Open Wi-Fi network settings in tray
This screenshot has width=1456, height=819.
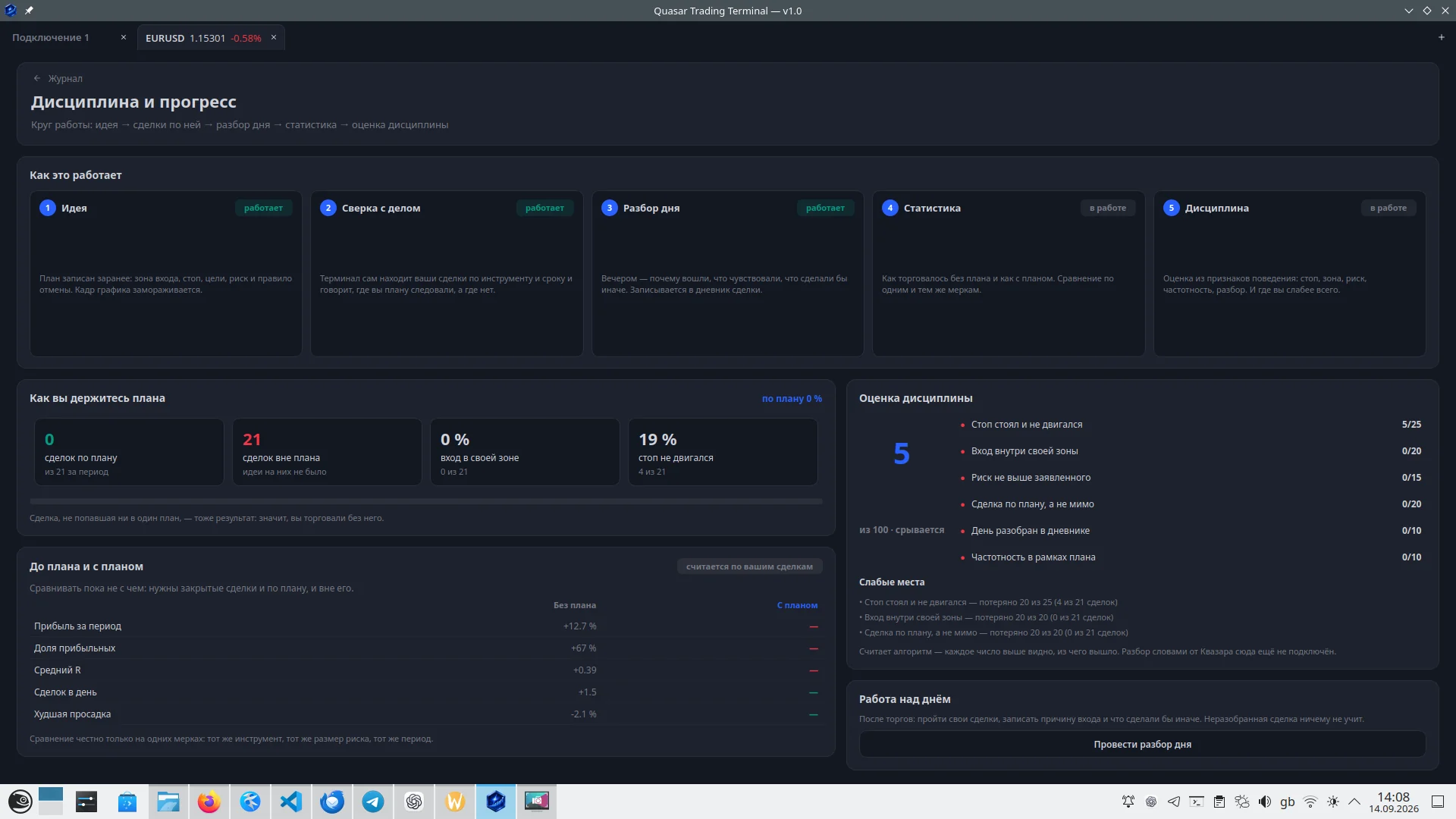(1310, 802)
